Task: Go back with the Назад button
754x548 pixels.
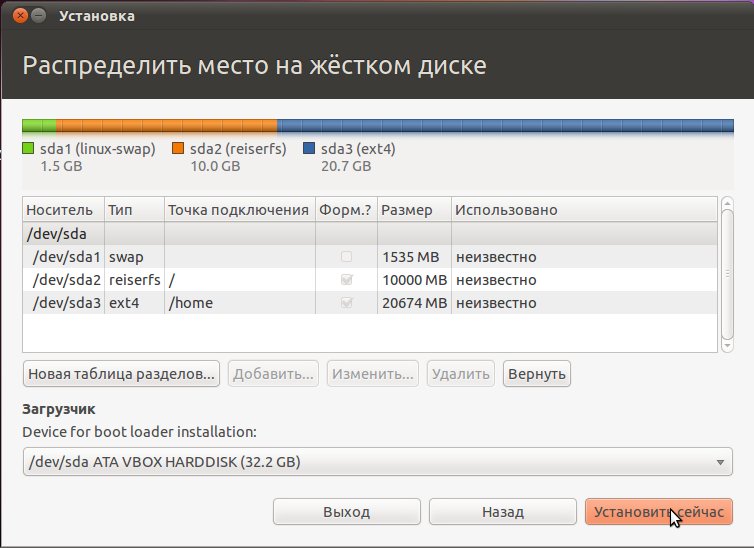Action: (x=503, y=511)
